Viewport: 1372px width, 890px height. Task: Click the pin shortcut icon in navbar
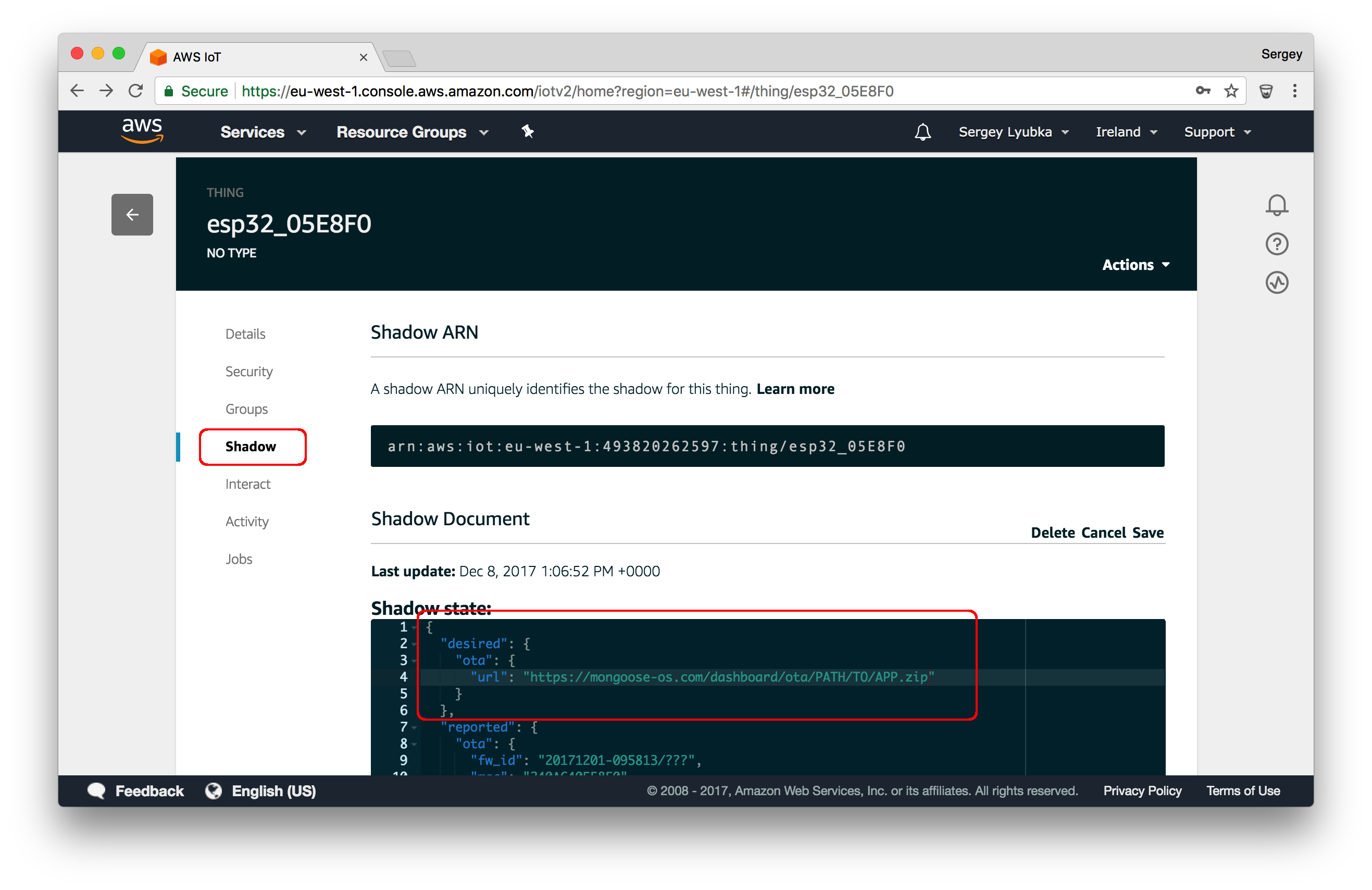coord(528,131)
